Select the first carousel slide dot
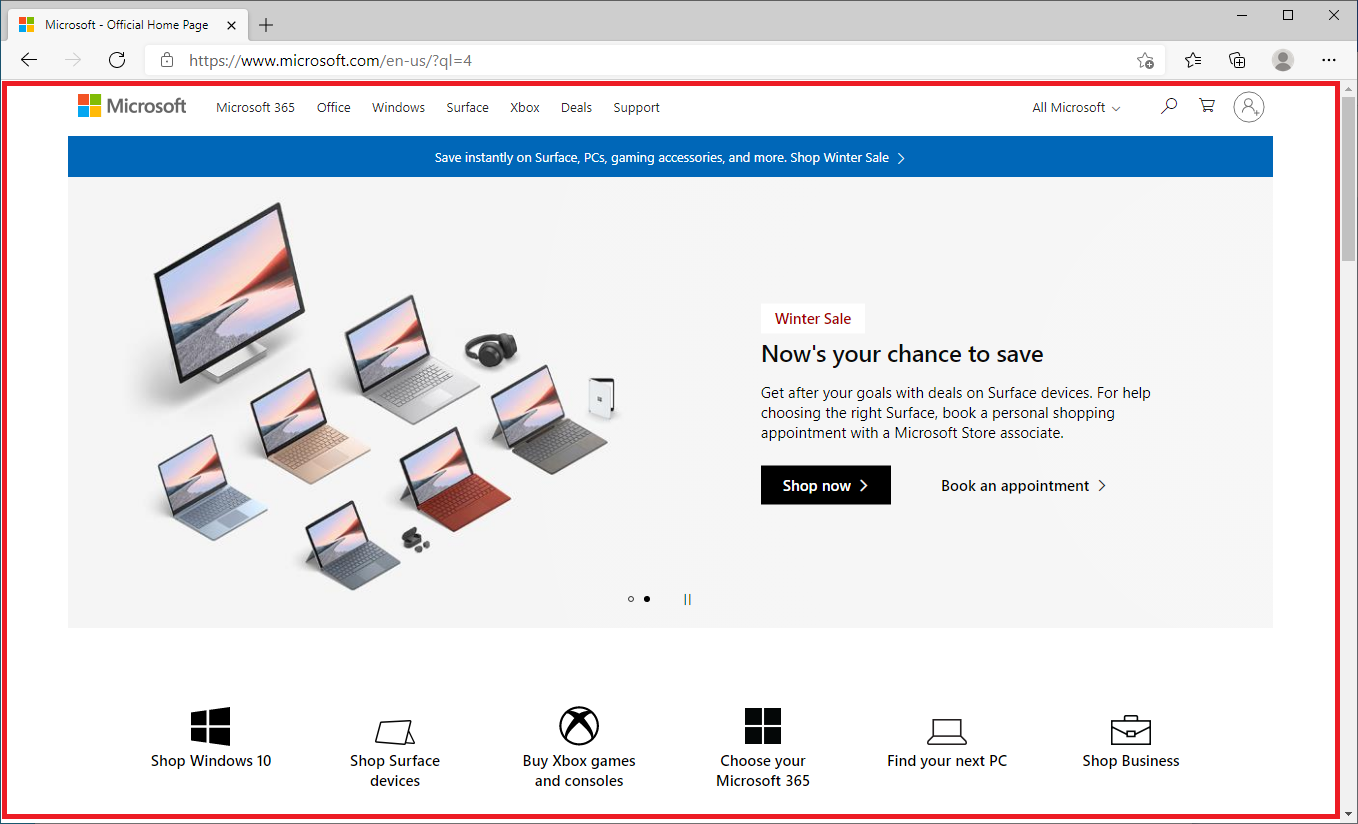Screen dimensions: 1358x824 tap(631, 599)
